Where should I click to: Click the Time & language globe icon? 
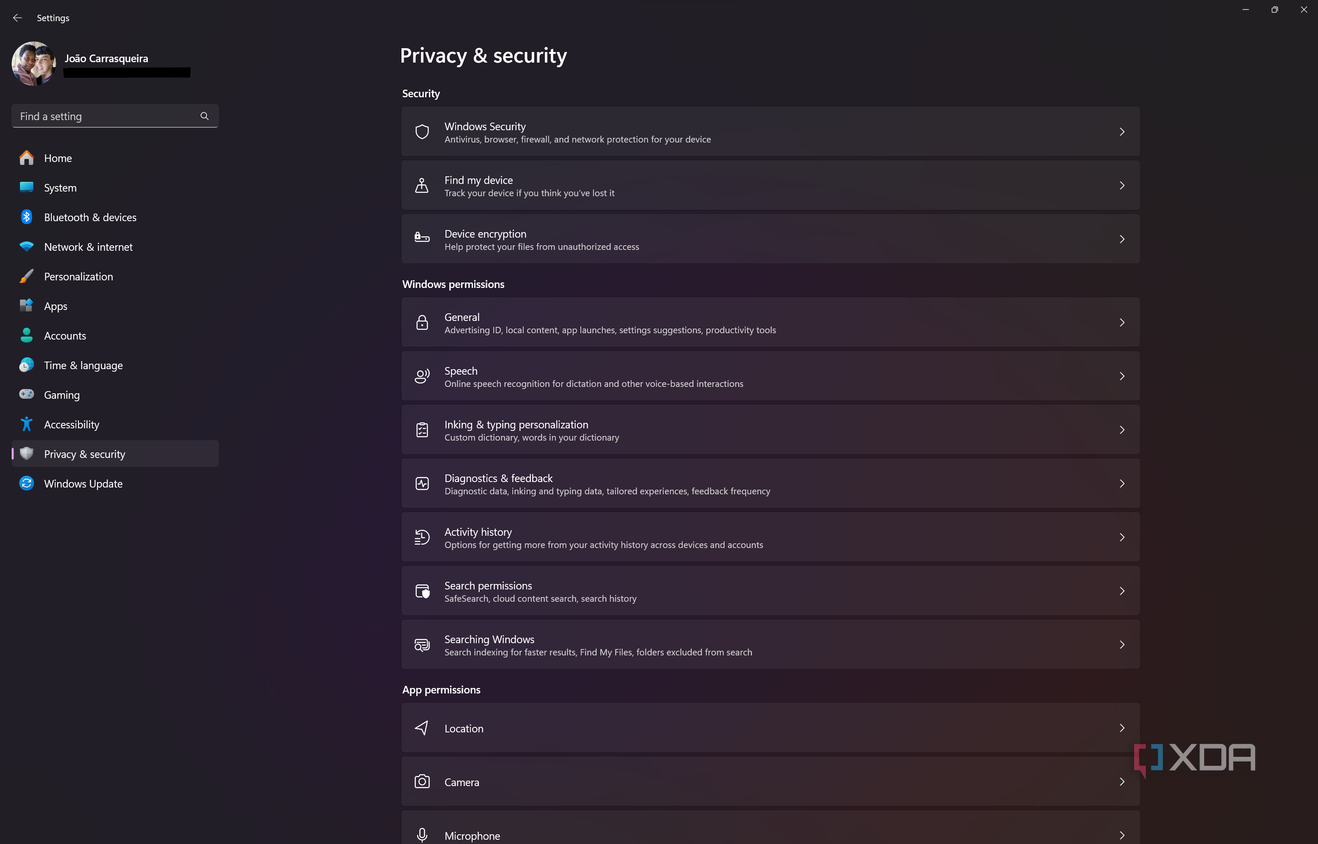[27, 365]
